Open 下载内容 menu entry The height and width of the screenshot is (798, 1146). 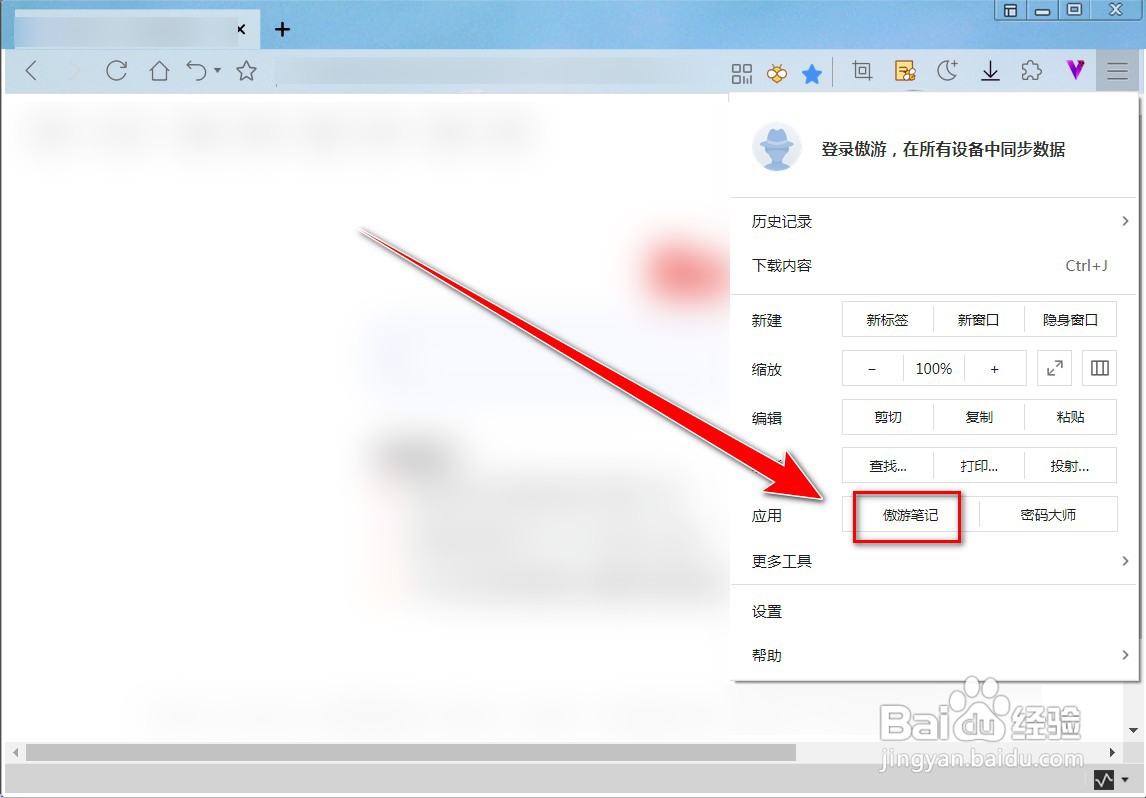(x=935, y=265)
